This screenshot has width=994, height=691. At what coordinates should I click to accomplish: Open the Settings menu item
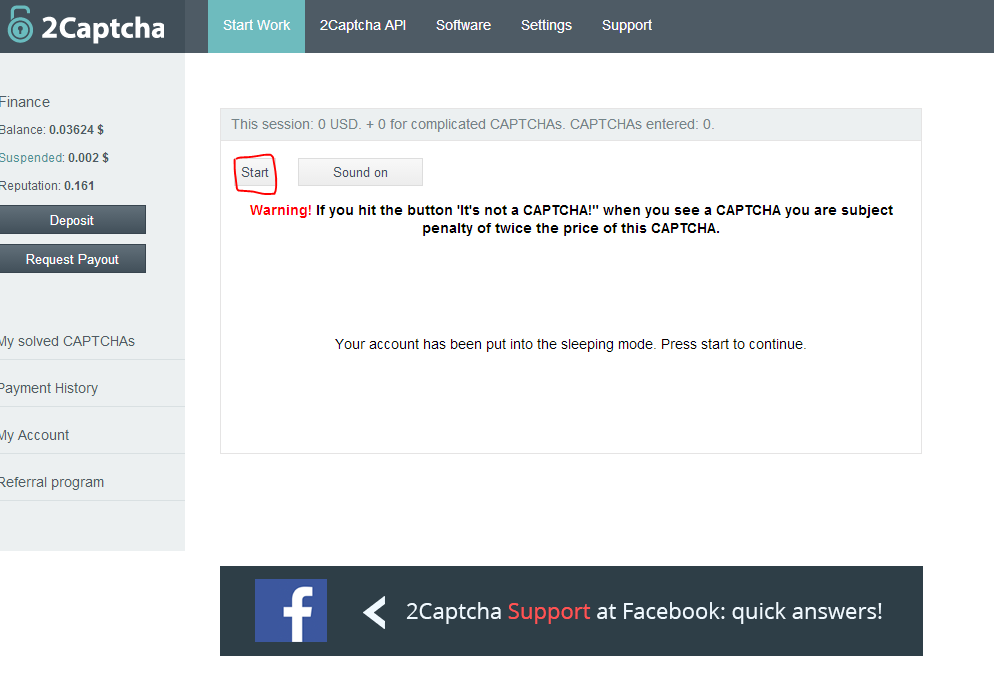(546, 25)
